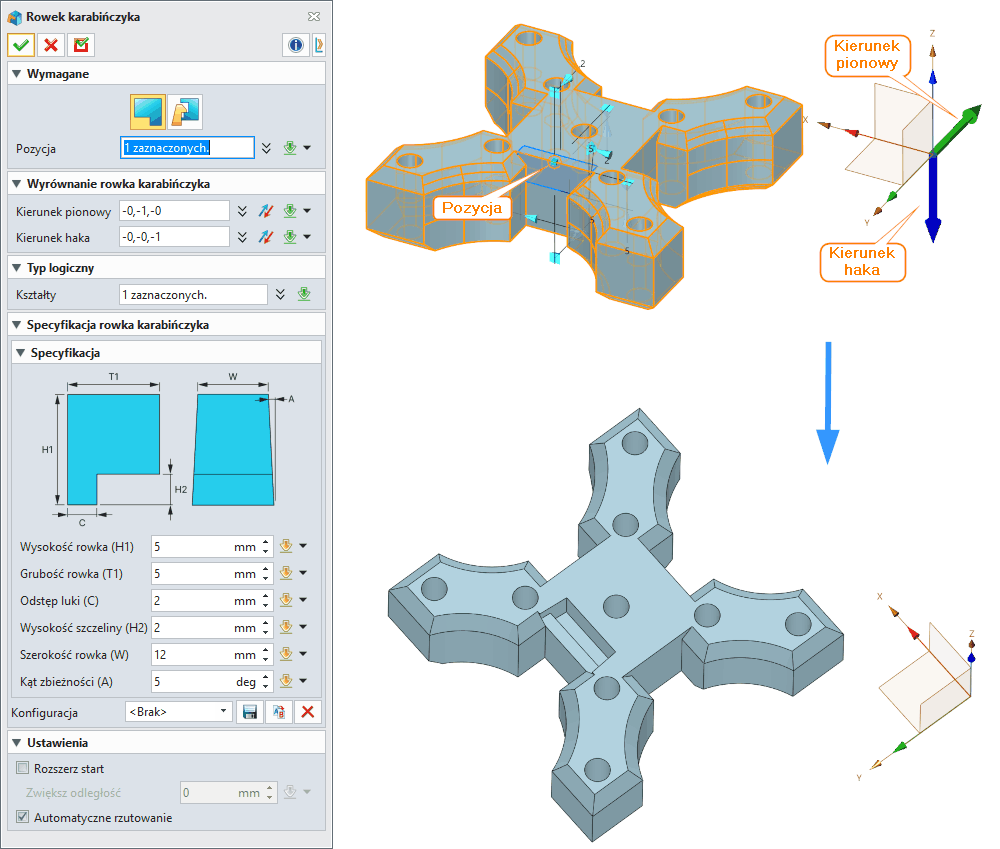Open the blue info help icon
The width and height of the screenshot is (1000, 849).
pyautogui.click(x=296, y=45)
